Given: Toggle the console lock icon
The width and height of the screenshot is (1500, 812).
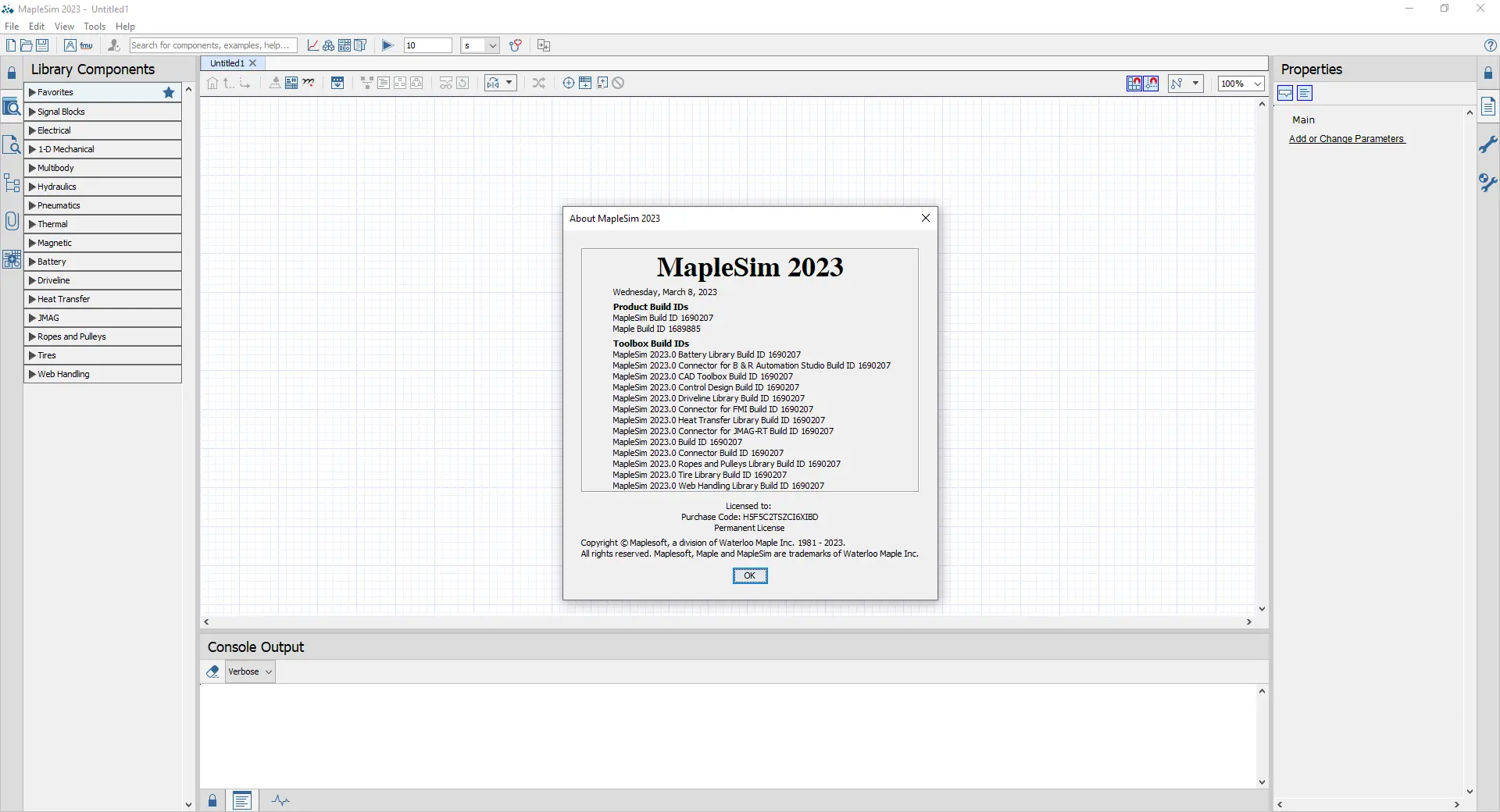Looking at the screenshot, I should (x=212, y=800).
